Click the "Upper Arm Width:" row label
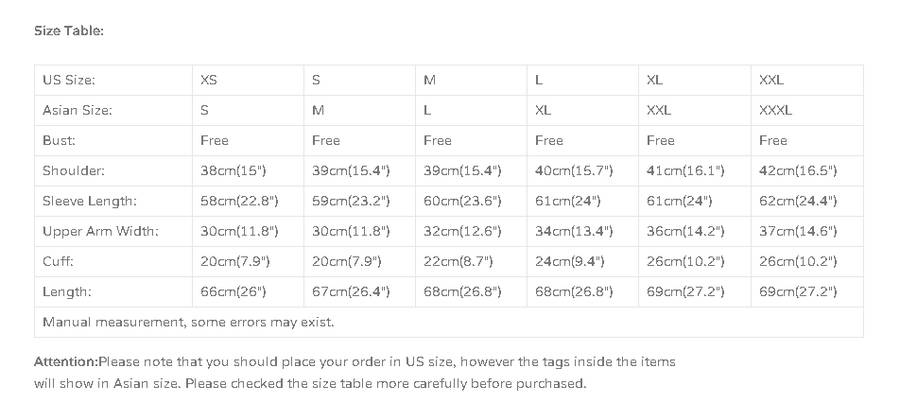Screen dimensions: 900x407 pos(100,231)
